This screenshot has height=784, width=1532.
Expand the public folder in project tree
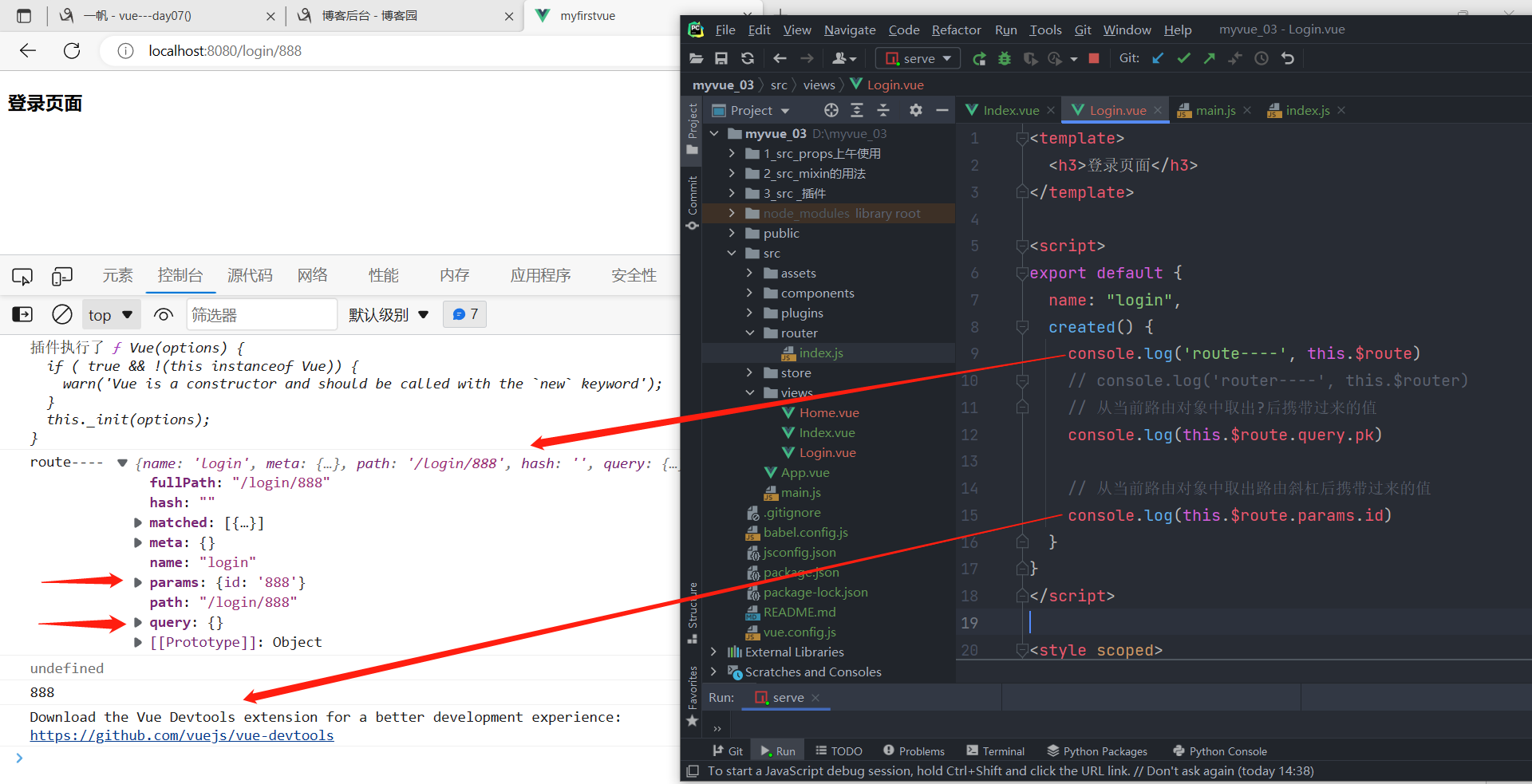pyautogui.click(x=732, y=233)
